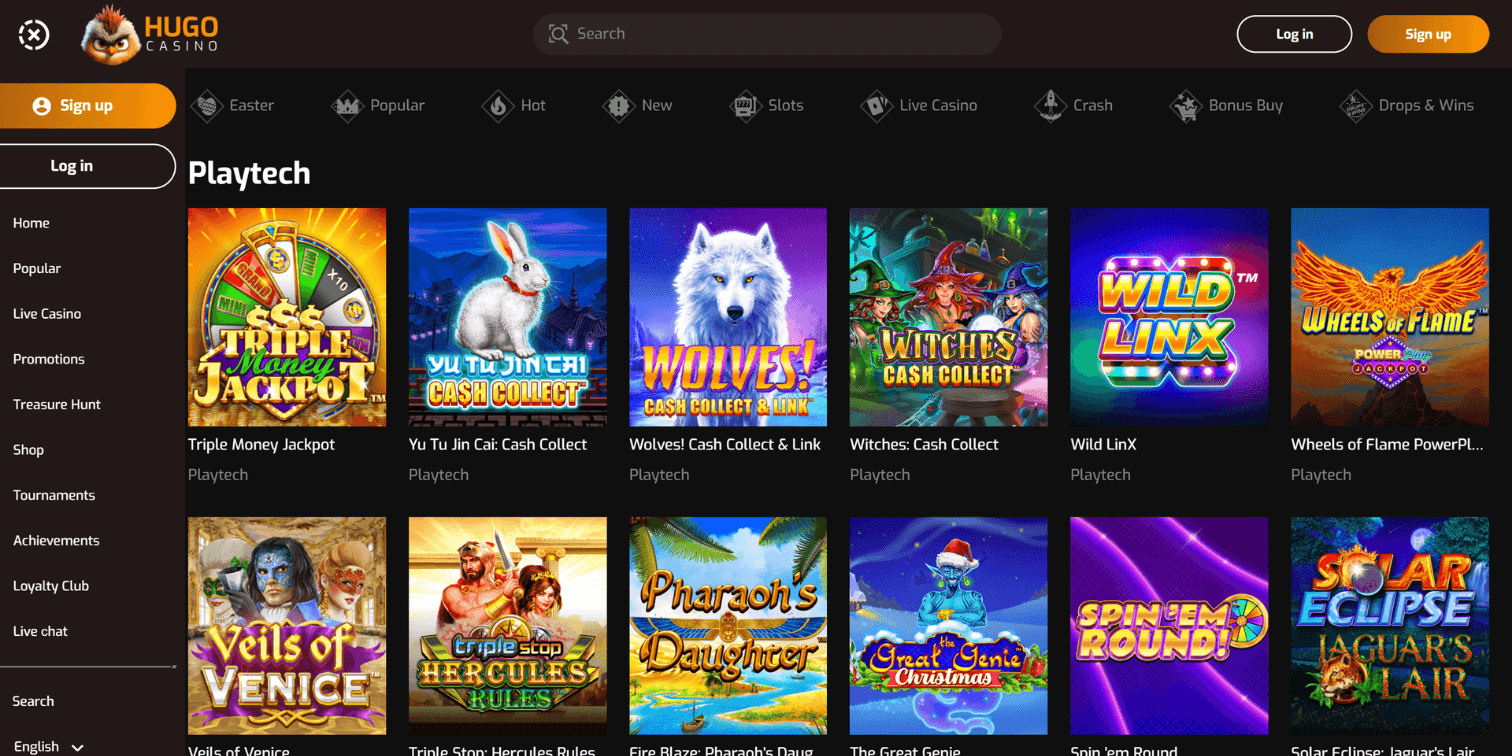Open the Wheels of Flame thumbnail
Screen dimensions: 1512x756
tap(1390, 317)
